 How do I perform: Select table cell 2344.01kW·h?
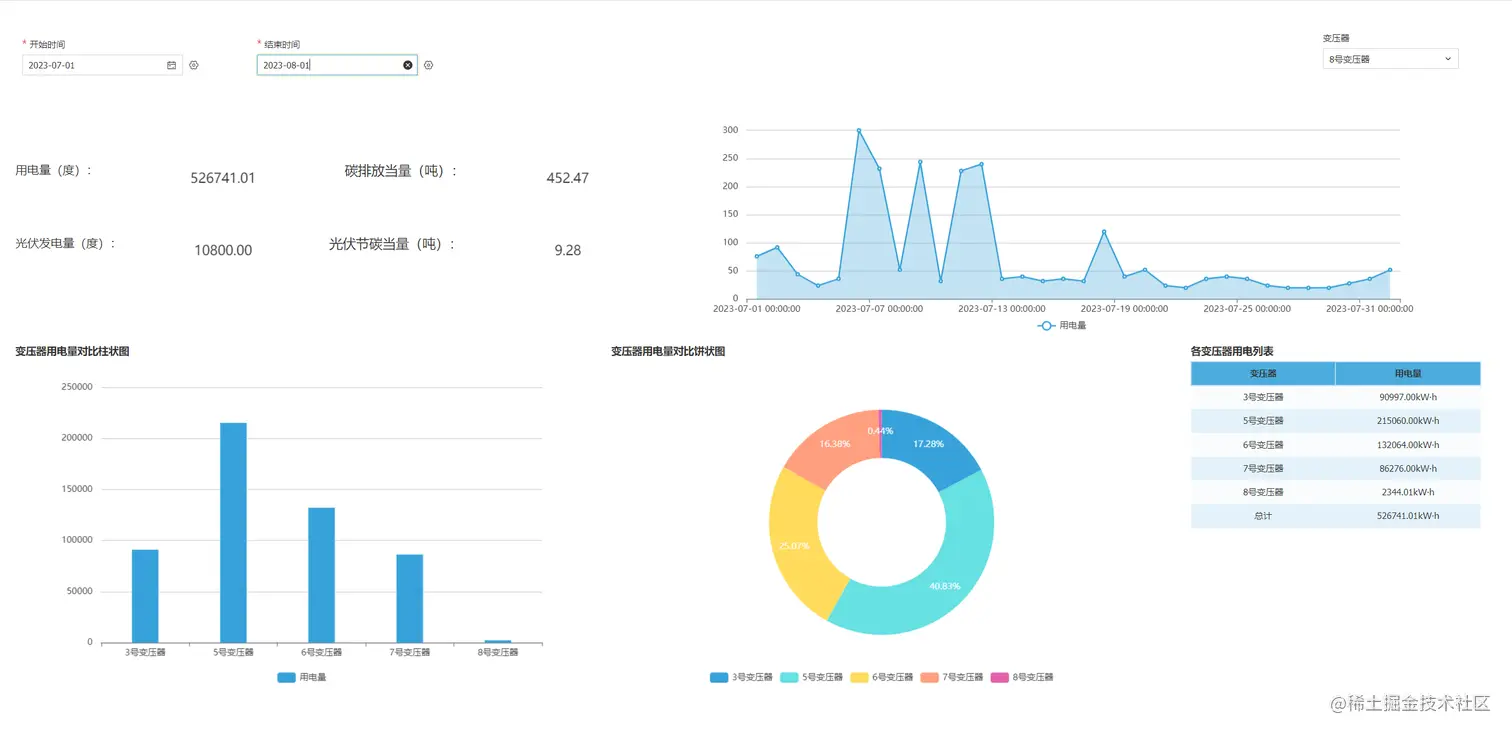pos(1408,492)
